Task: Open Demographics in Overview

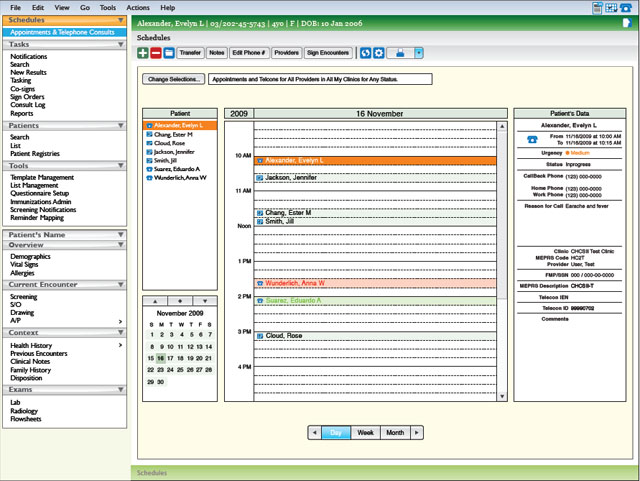Action: 30,256
